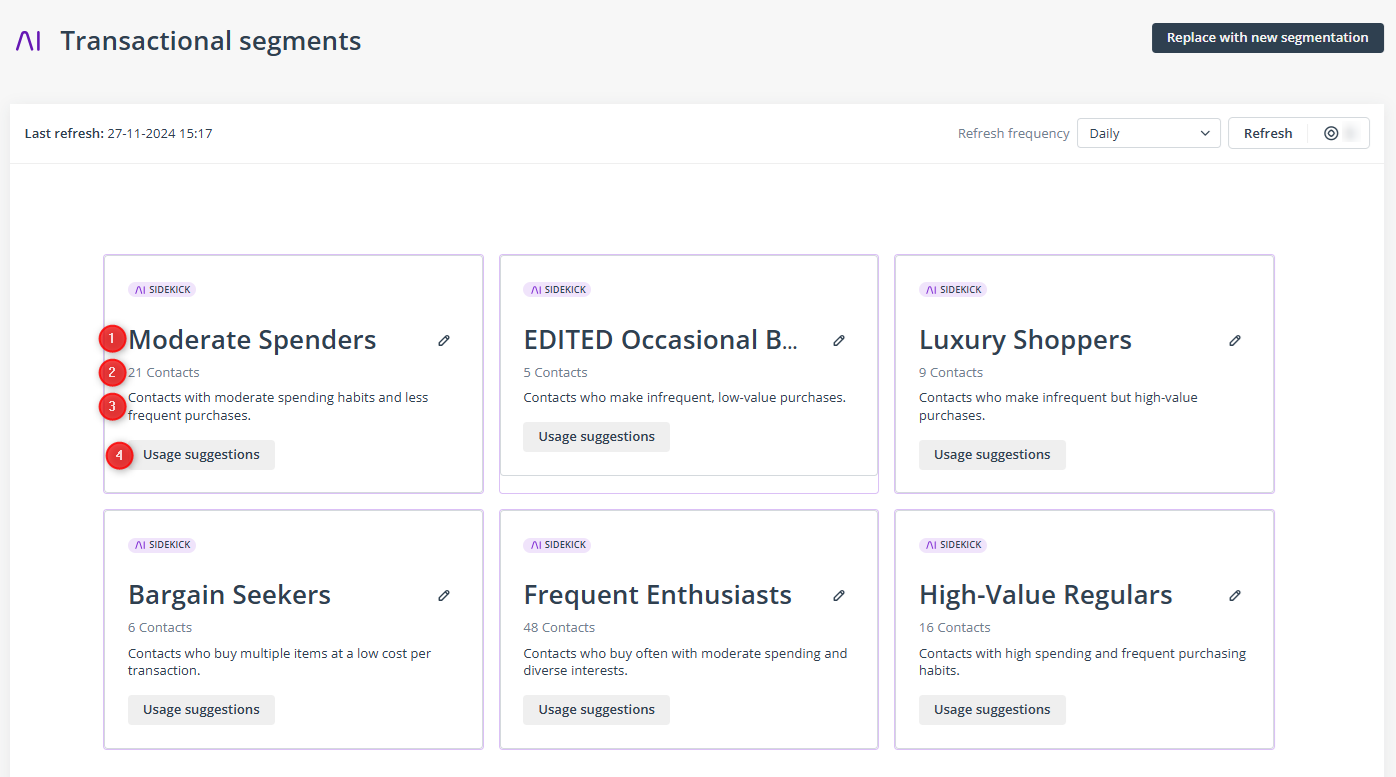The width and height of the screenshot is (1396, 777).
Task: Edit Frequent Enthusiasts using pencil icon
Action: tap(839, 595)
